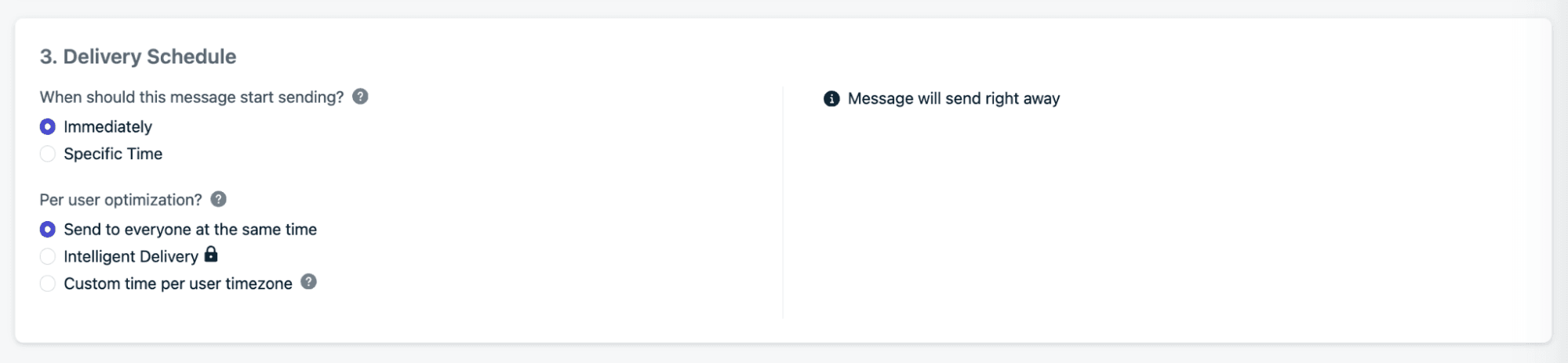Click the lock icon beside Intelligent Delivery

pos(211,255)
